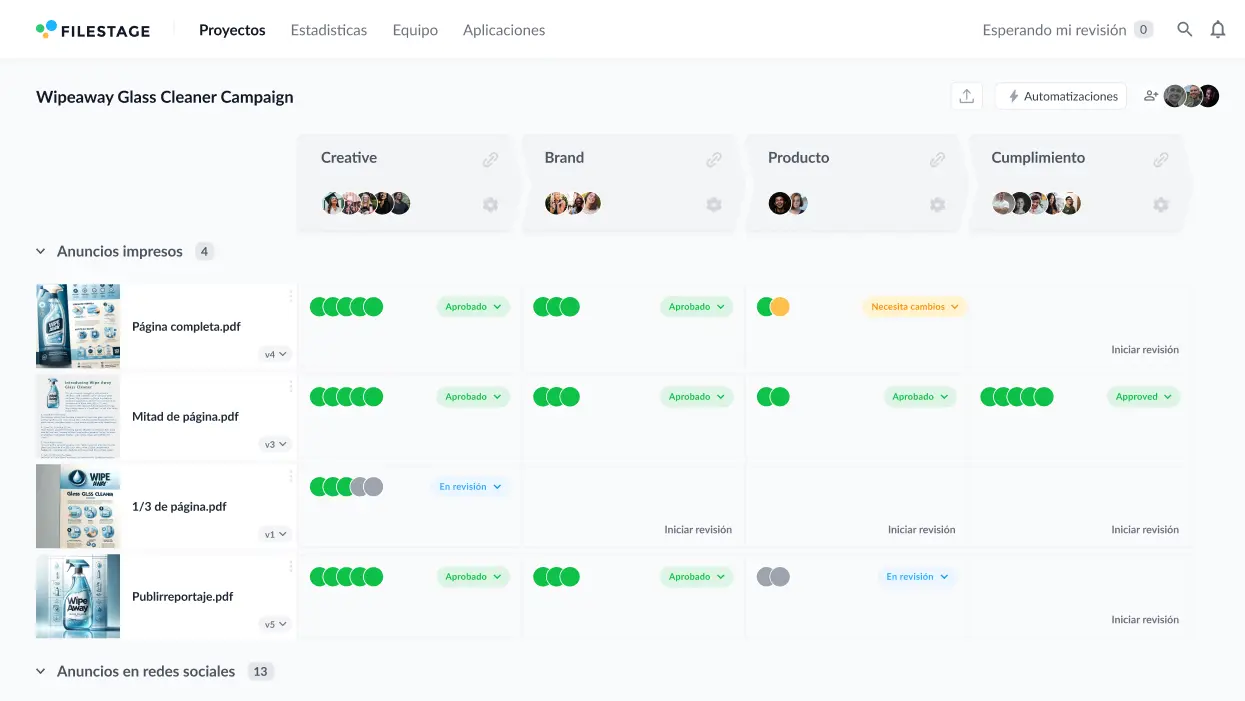Switch to the Estadísticas tab
The image size is (1245, 701).
(x=328, y=30)
